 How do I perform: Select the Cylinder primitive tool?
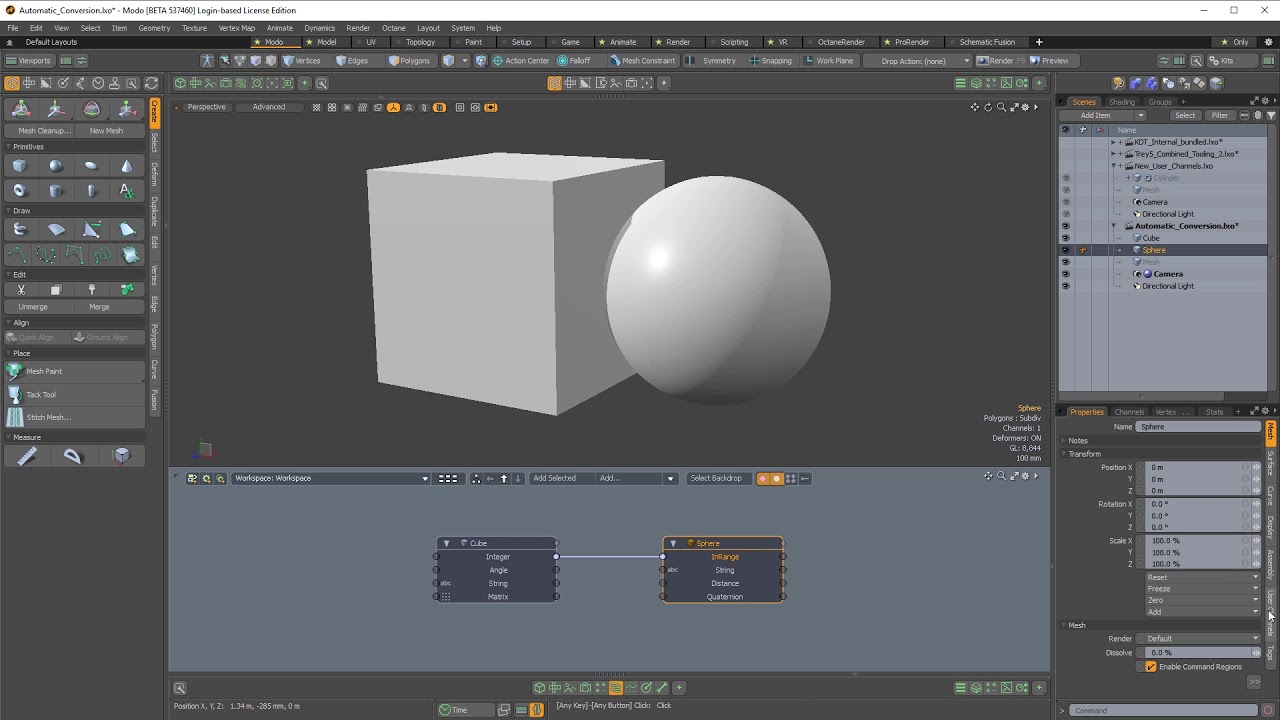[56, 190]
